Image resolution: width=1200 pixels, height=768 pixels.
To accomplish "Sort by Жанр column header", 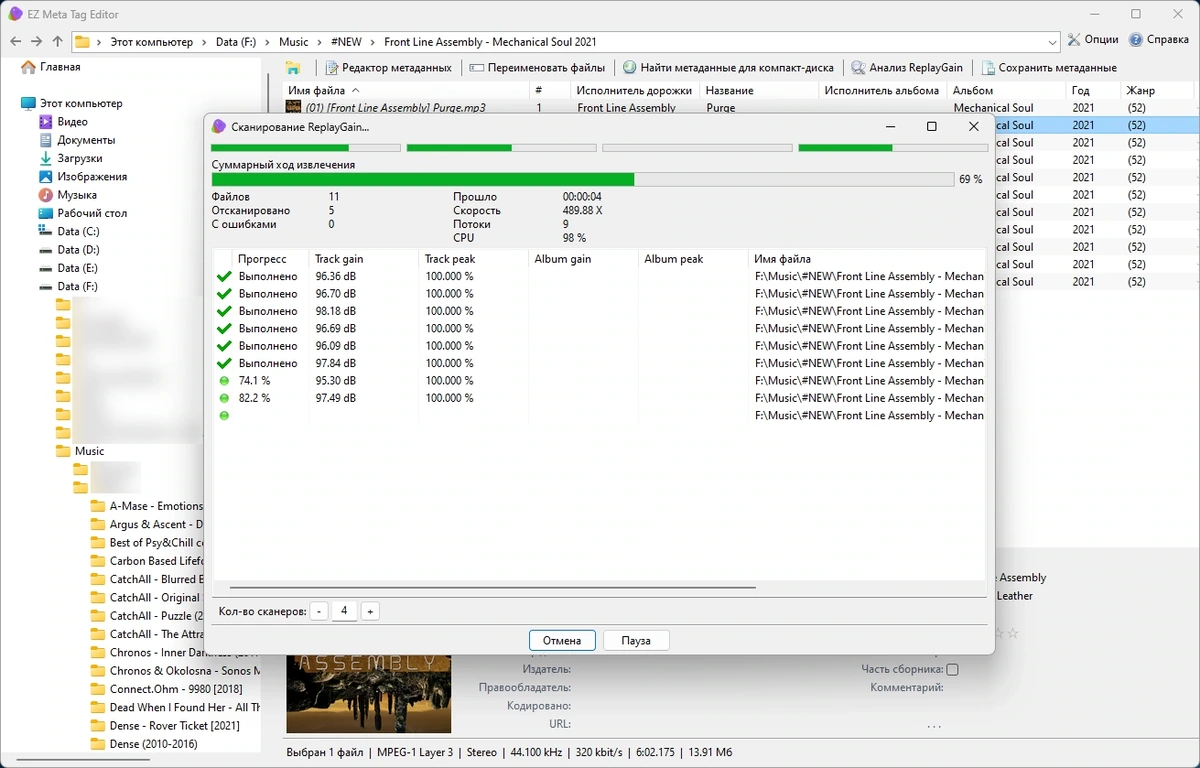I will [1156, 90].
